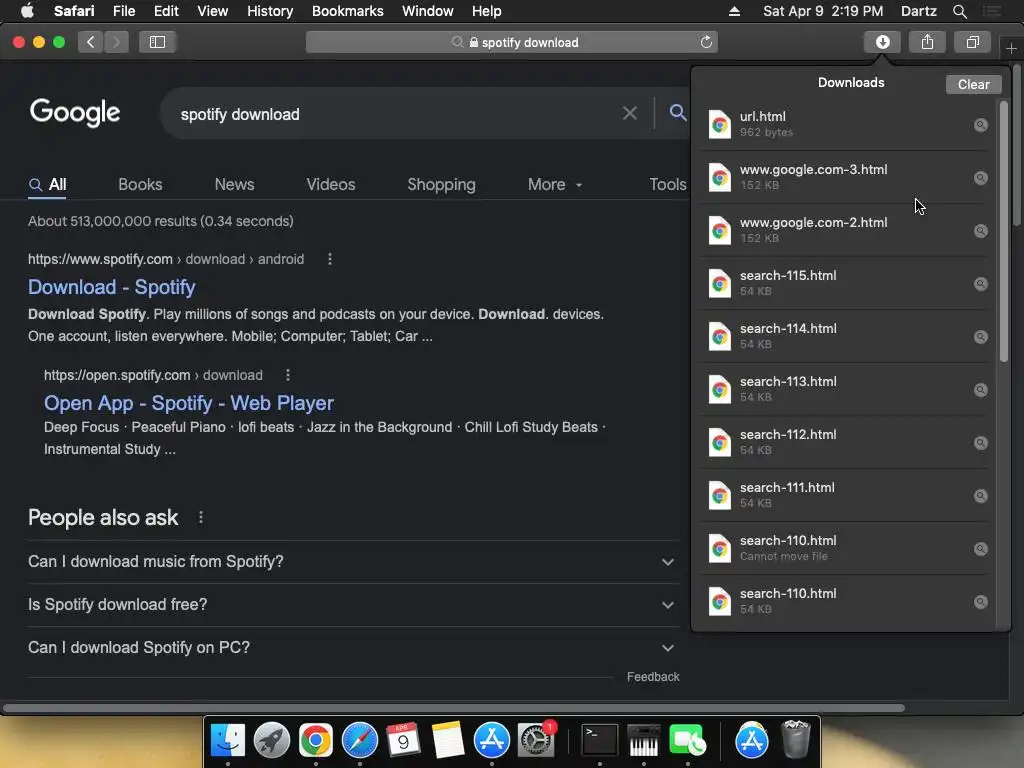Screen dimensions: 1024x768
Task: Open the Safari downloads button in toolbar
Action: point(882,42)
